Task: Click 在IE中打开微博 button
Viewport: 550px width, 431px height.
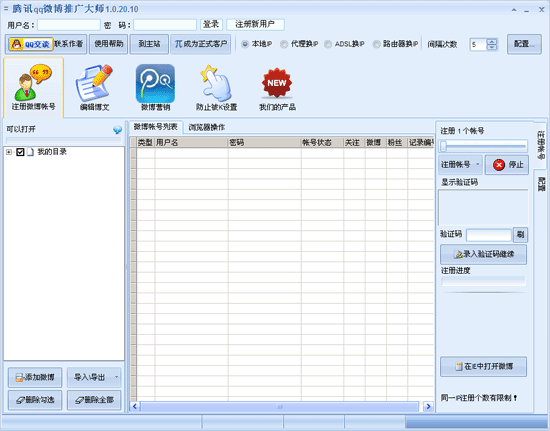Action: 483,366
